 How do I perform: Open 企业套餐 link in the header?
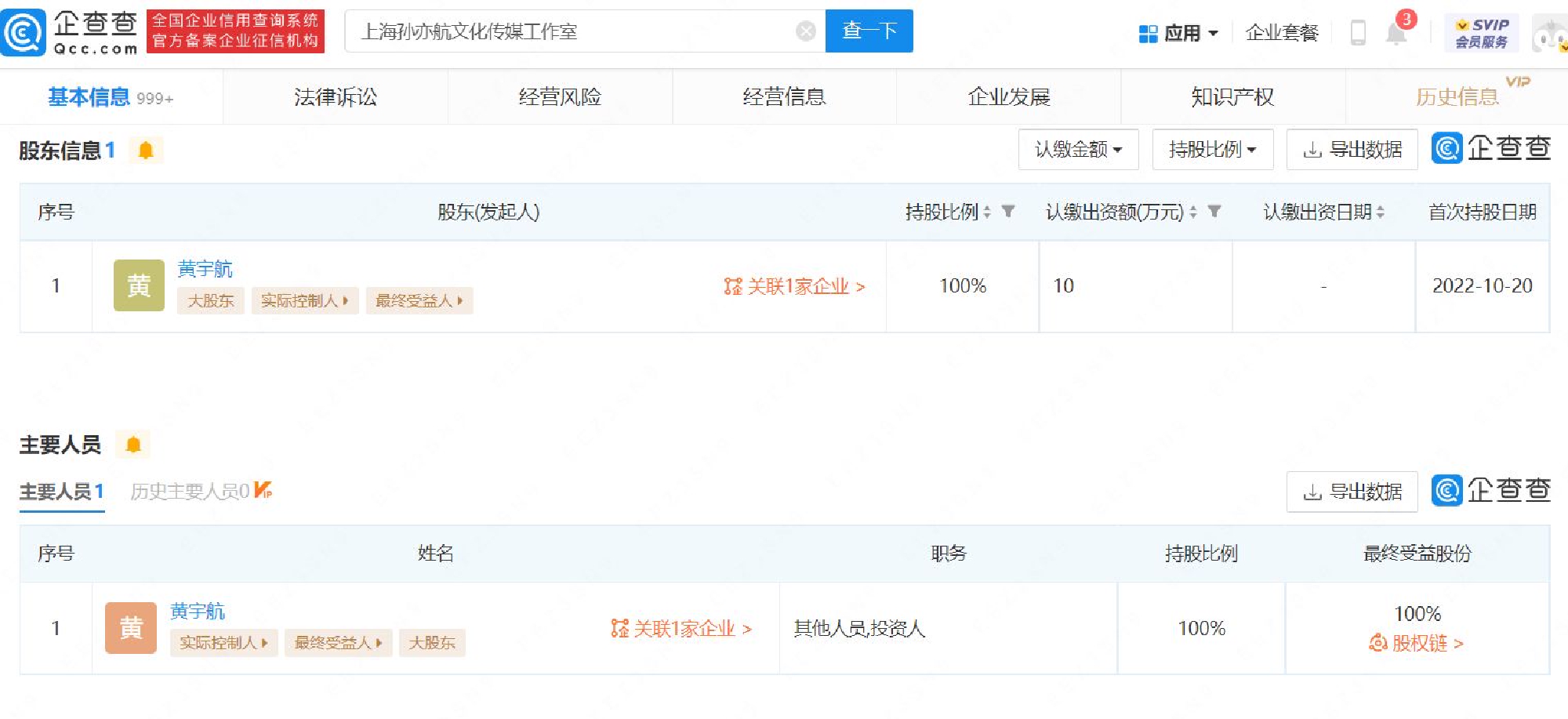[1283, 33]
